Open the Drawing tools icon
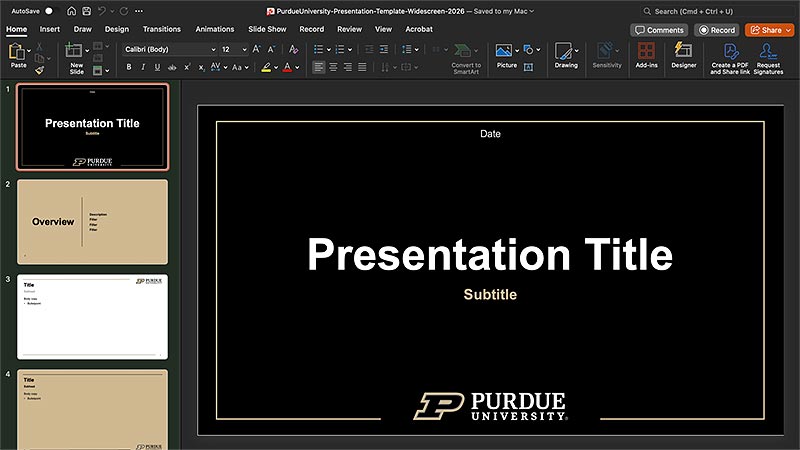 (564, 51)
